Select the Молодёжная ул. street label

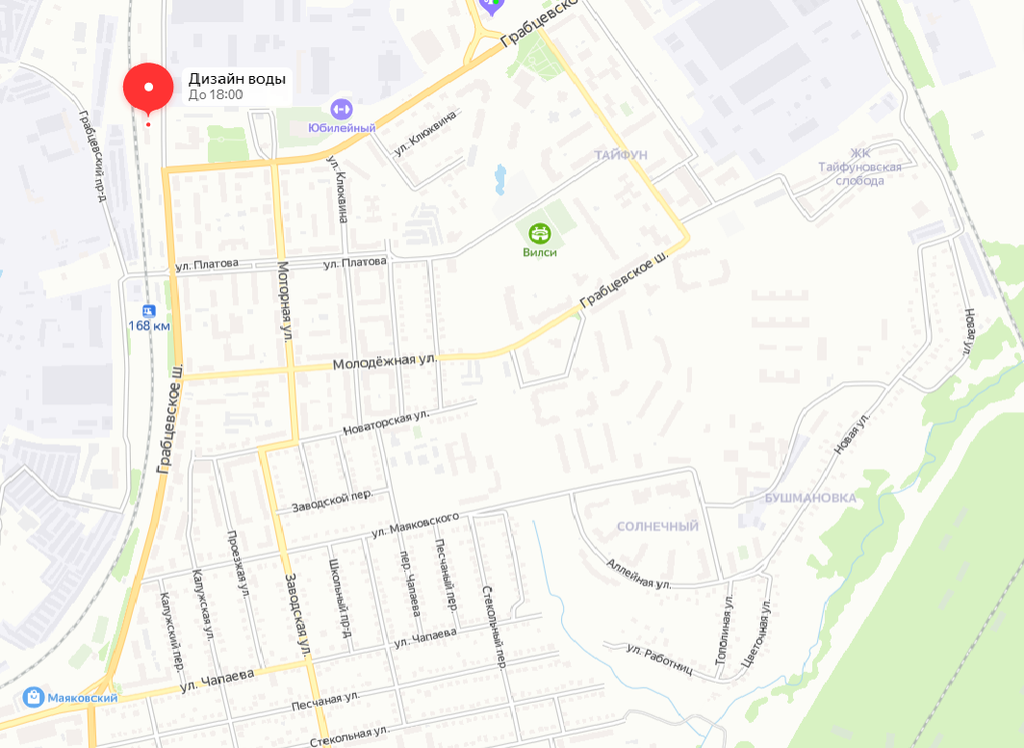point(385,361)
